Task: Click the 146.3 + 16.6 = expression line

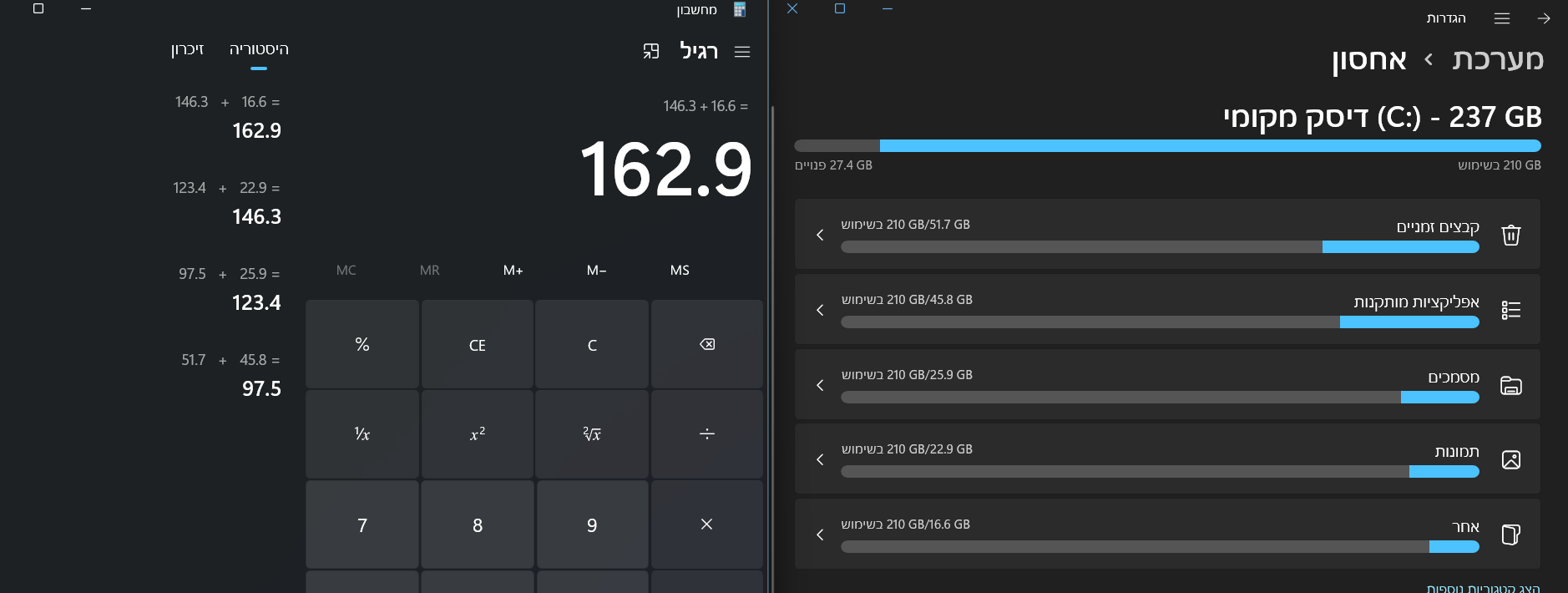Action: (706, 106)
